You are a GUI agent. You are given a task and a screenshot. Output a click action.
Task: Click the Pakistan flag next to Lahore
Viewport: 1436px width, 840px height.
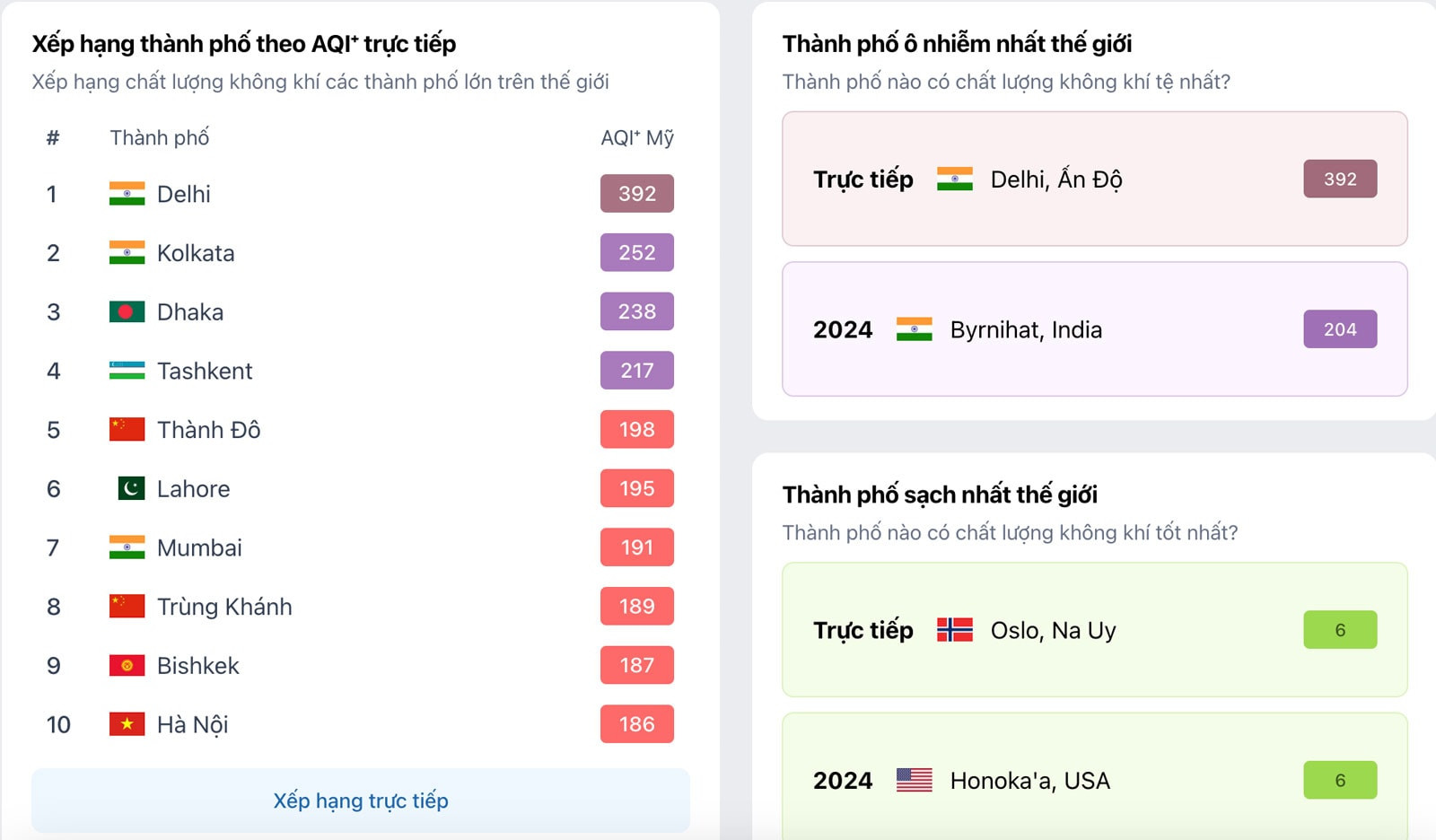tap(131, 488)
